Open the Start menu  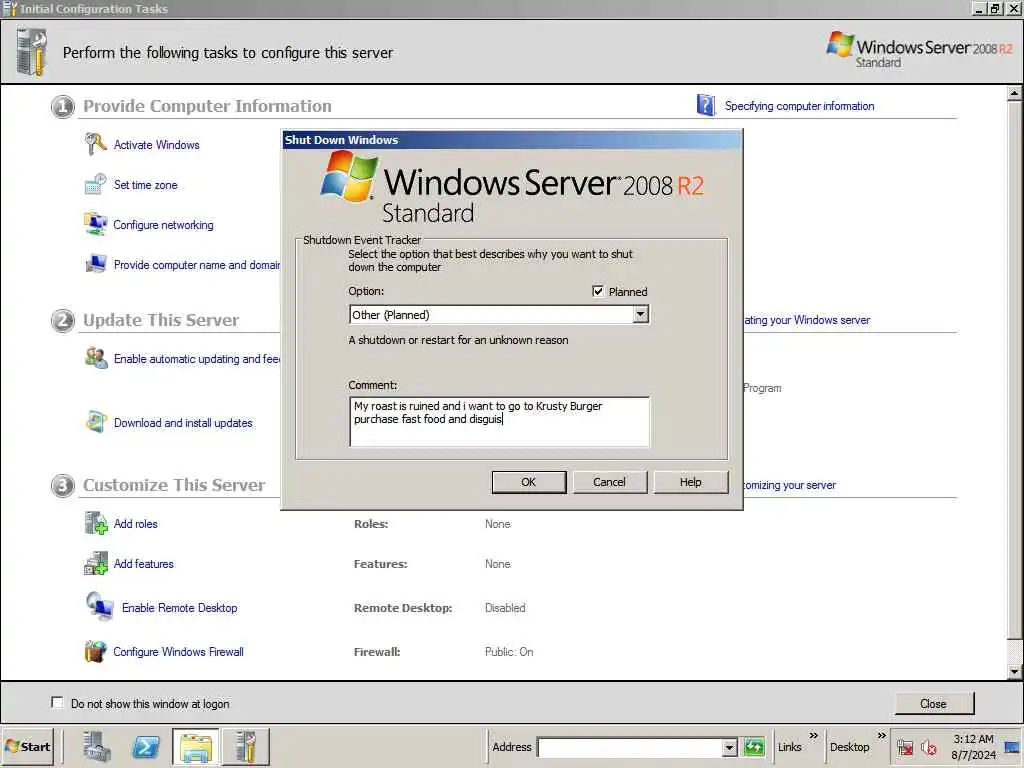[27, 746]
